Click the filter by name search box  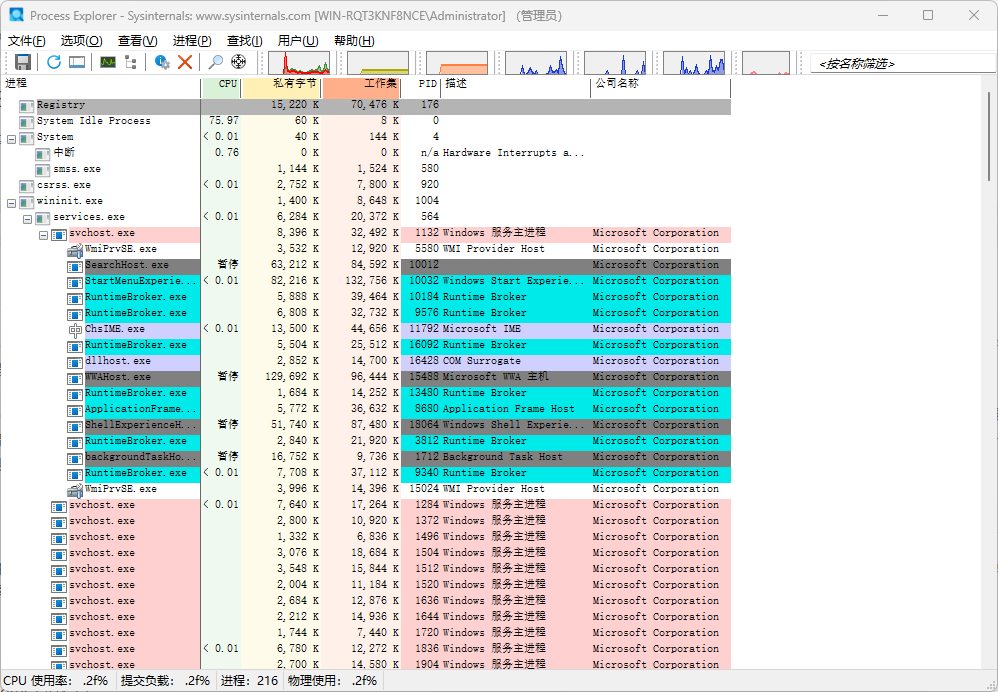click(900, 63)
